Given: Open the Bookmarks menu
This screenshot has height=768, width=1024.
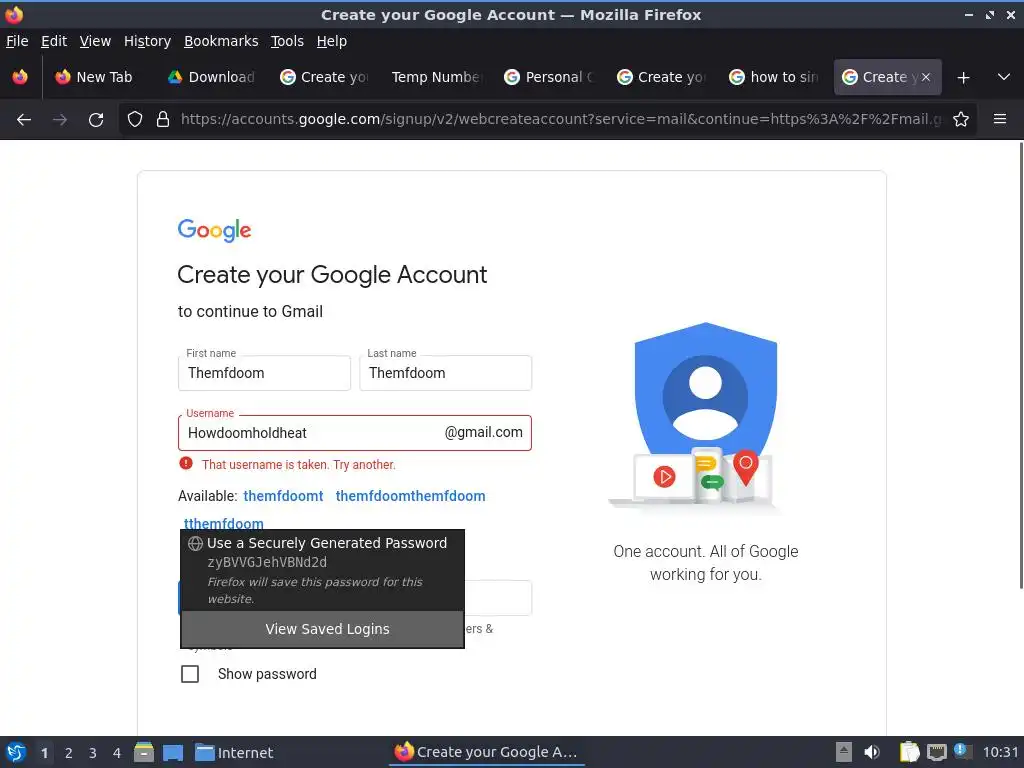Looking at the screenshot, I should [221, 41].
